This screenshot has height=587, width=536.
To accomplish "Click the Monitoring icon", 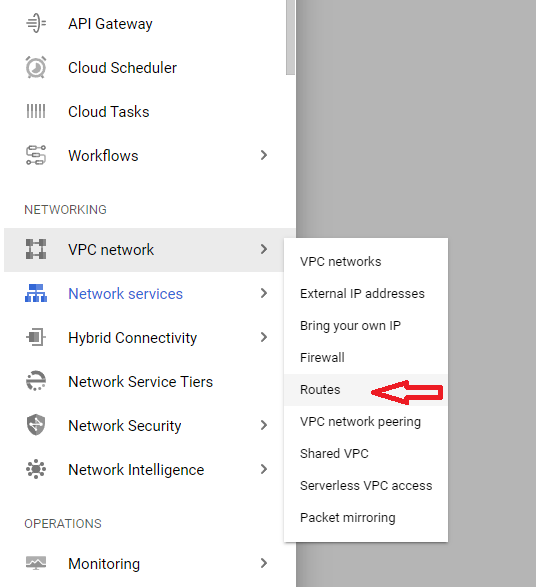I will click(x=36, y=563).
